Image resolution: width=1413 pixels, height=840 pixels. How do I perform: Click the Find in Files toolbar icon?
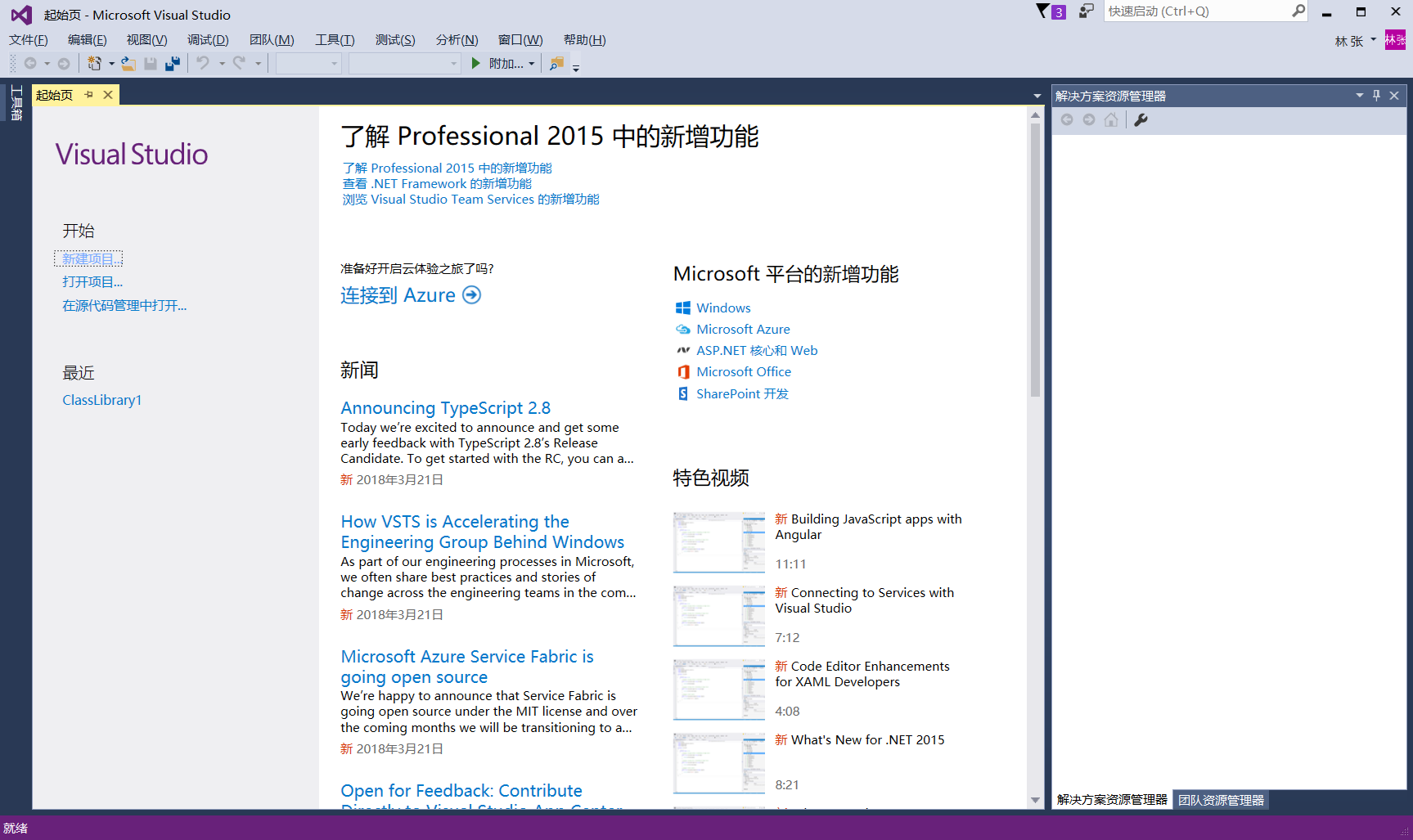click(x=556, y=63)
